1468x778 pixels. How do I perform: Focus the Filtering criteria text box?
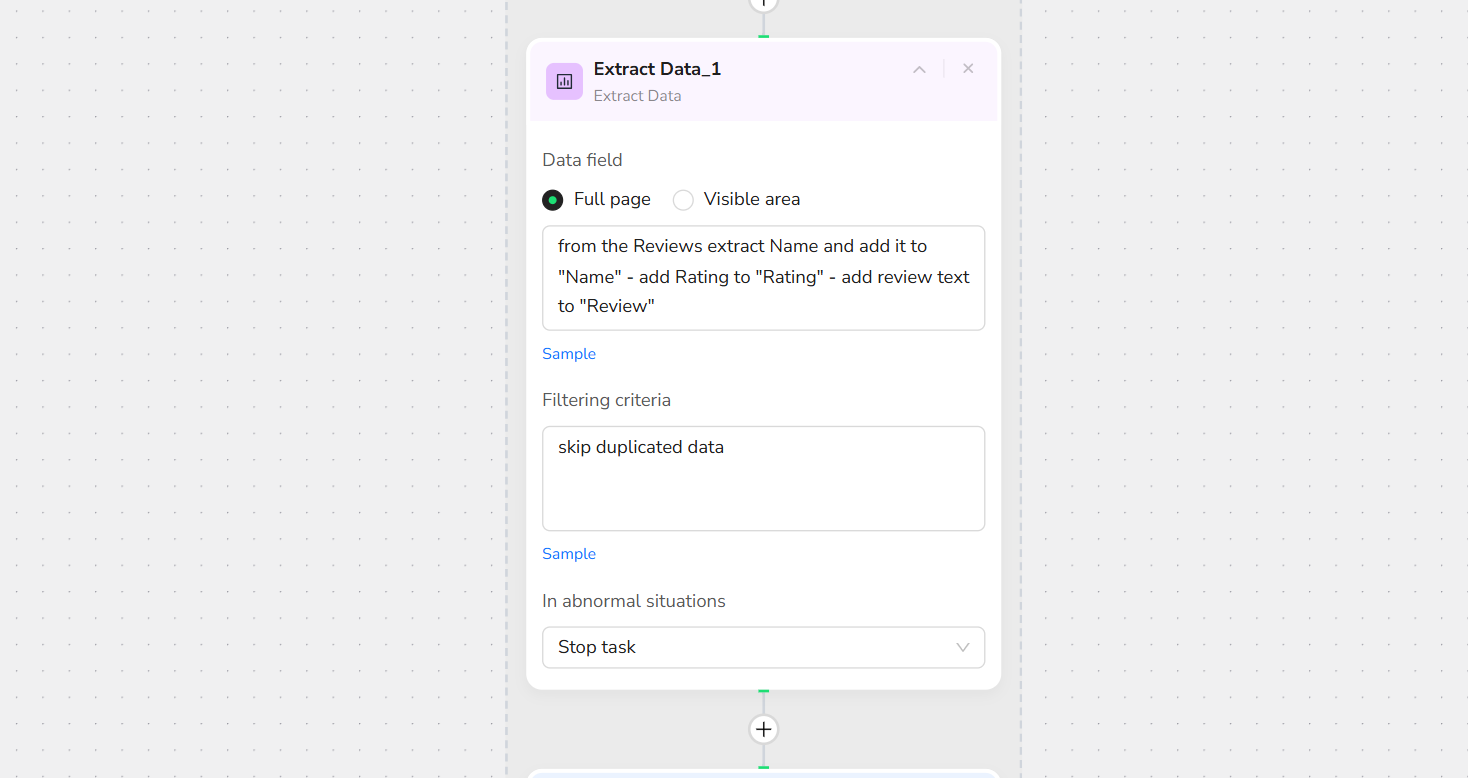pos(763,478)
